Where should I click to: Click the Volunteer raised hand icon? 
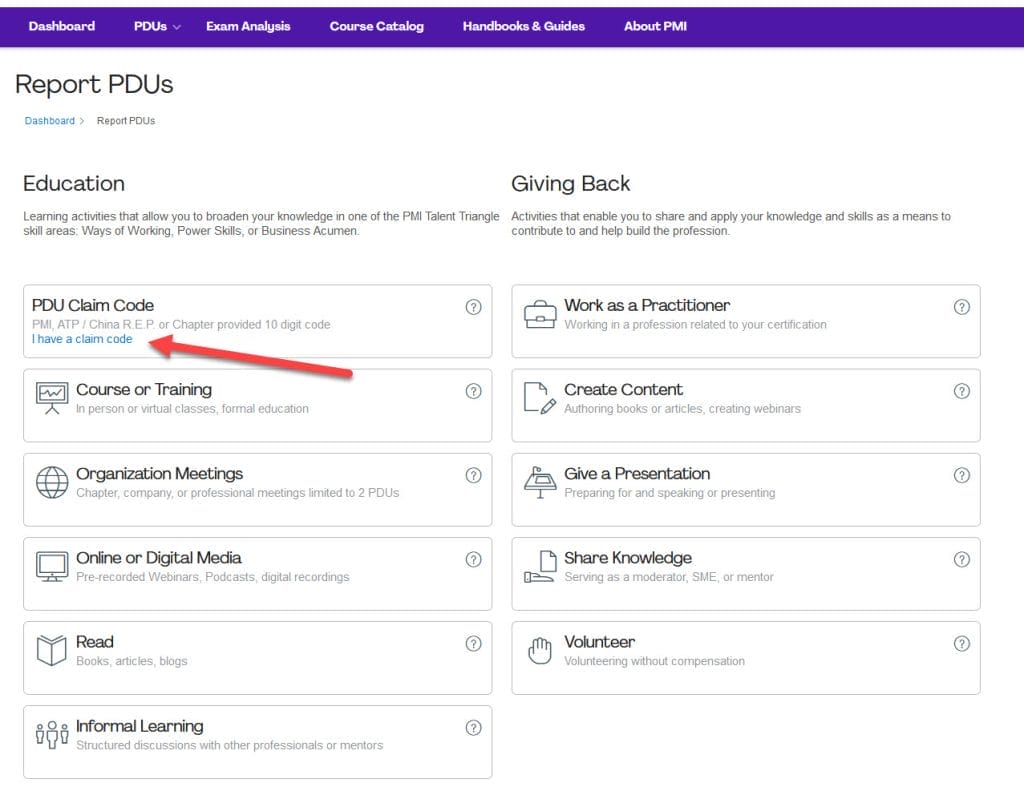(540, 651)
